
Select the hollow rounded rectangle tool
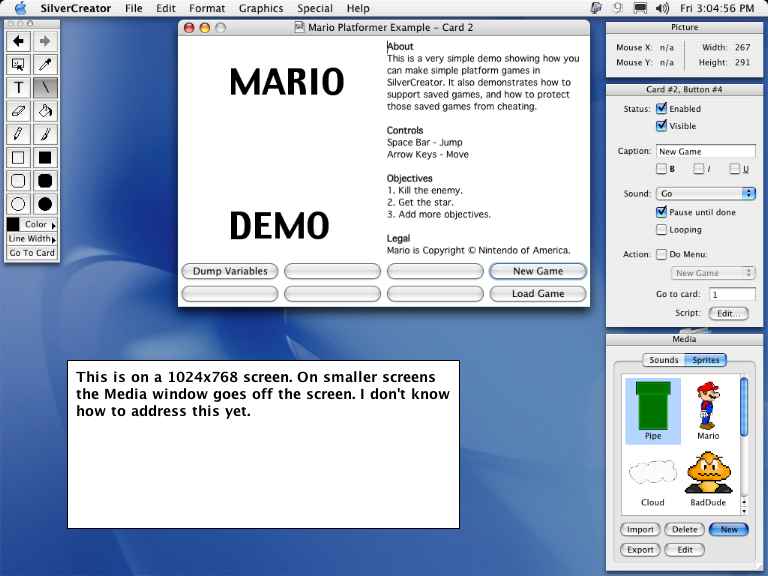point(18,181)
